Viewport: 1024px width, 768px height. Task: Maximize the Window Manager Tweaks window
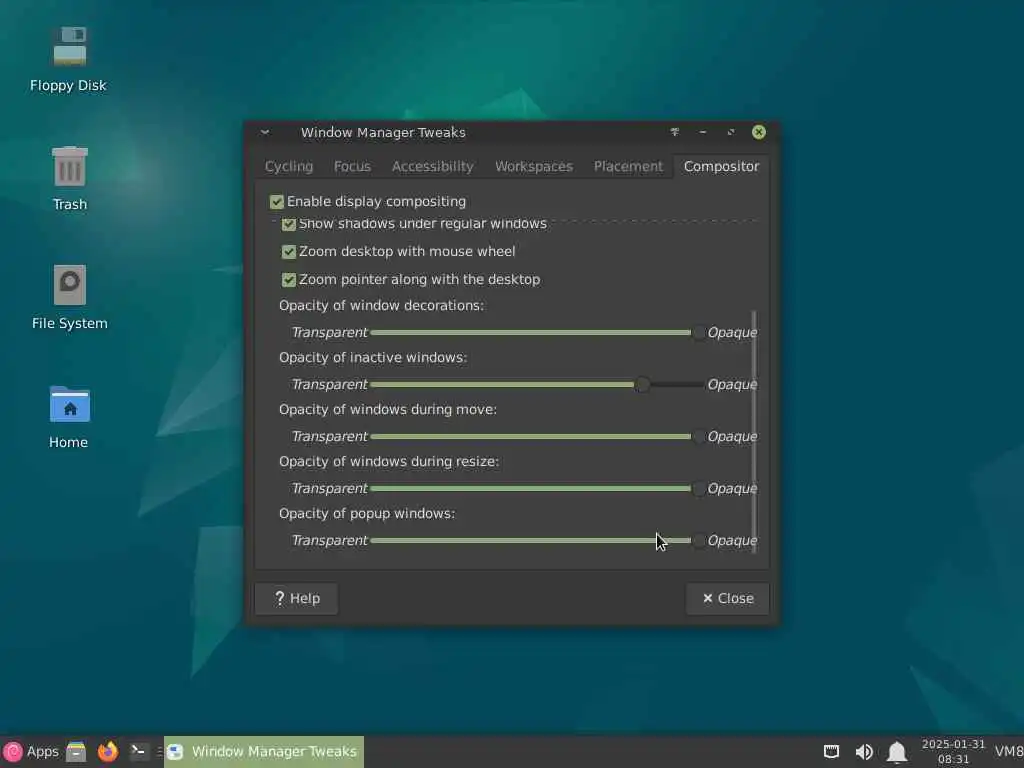coord(731,132)
